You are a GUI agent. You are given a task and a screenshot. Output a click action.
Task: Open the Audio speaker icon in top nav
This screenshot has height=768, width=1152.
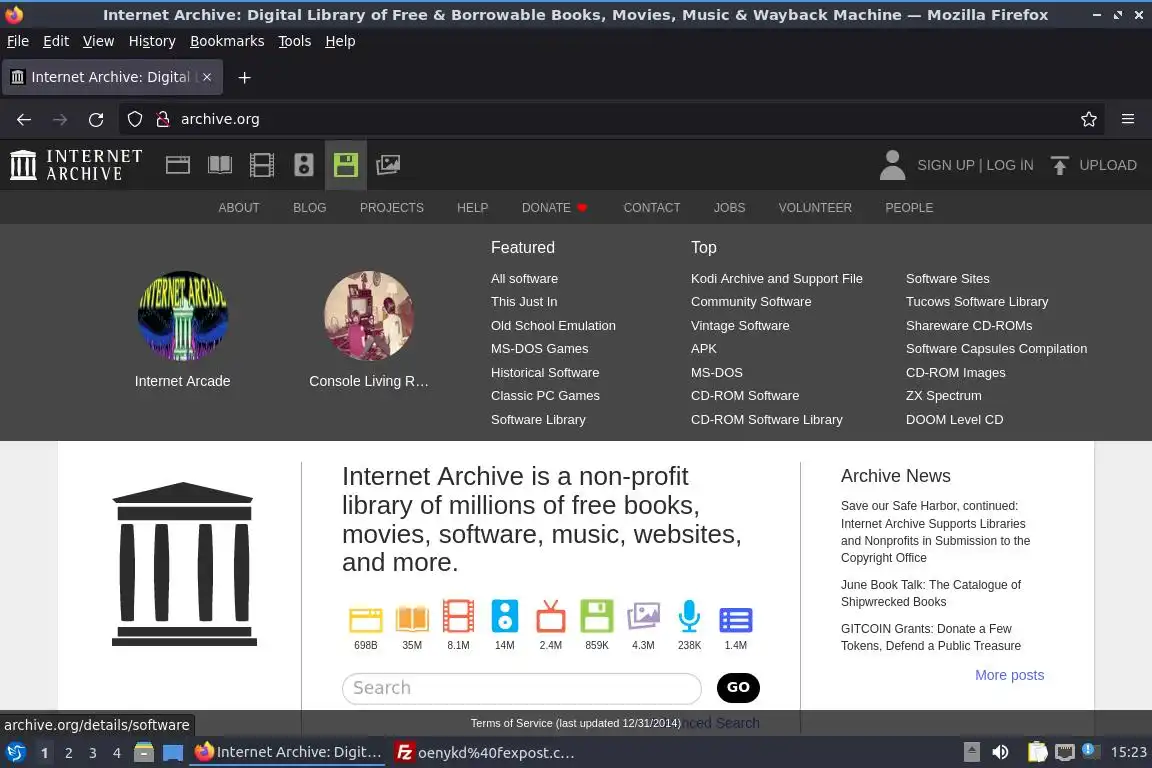[x=303, y=165]
